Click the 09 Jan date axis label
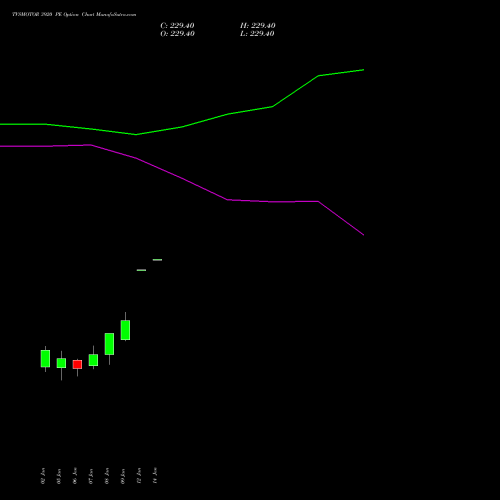Viewport: 500px width, 500px height. pos(123,476)
